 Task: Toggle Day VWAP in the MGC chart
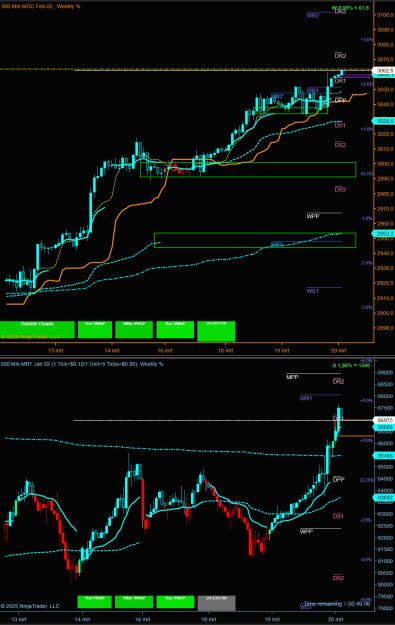175,330
